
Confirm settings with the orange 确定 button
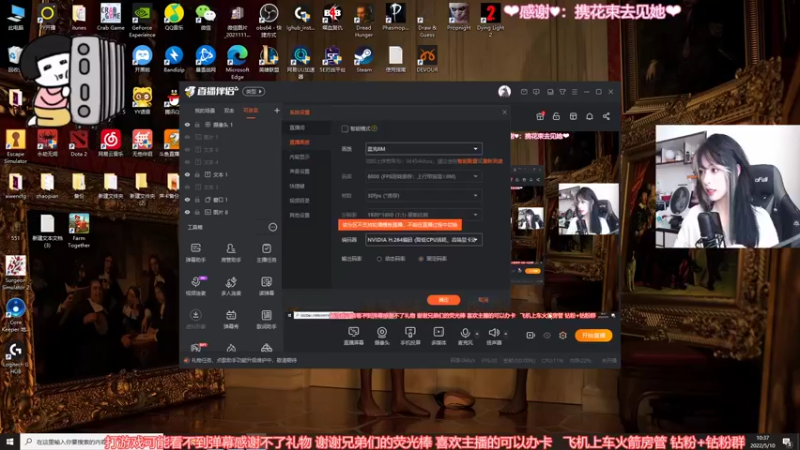(443, 300)
